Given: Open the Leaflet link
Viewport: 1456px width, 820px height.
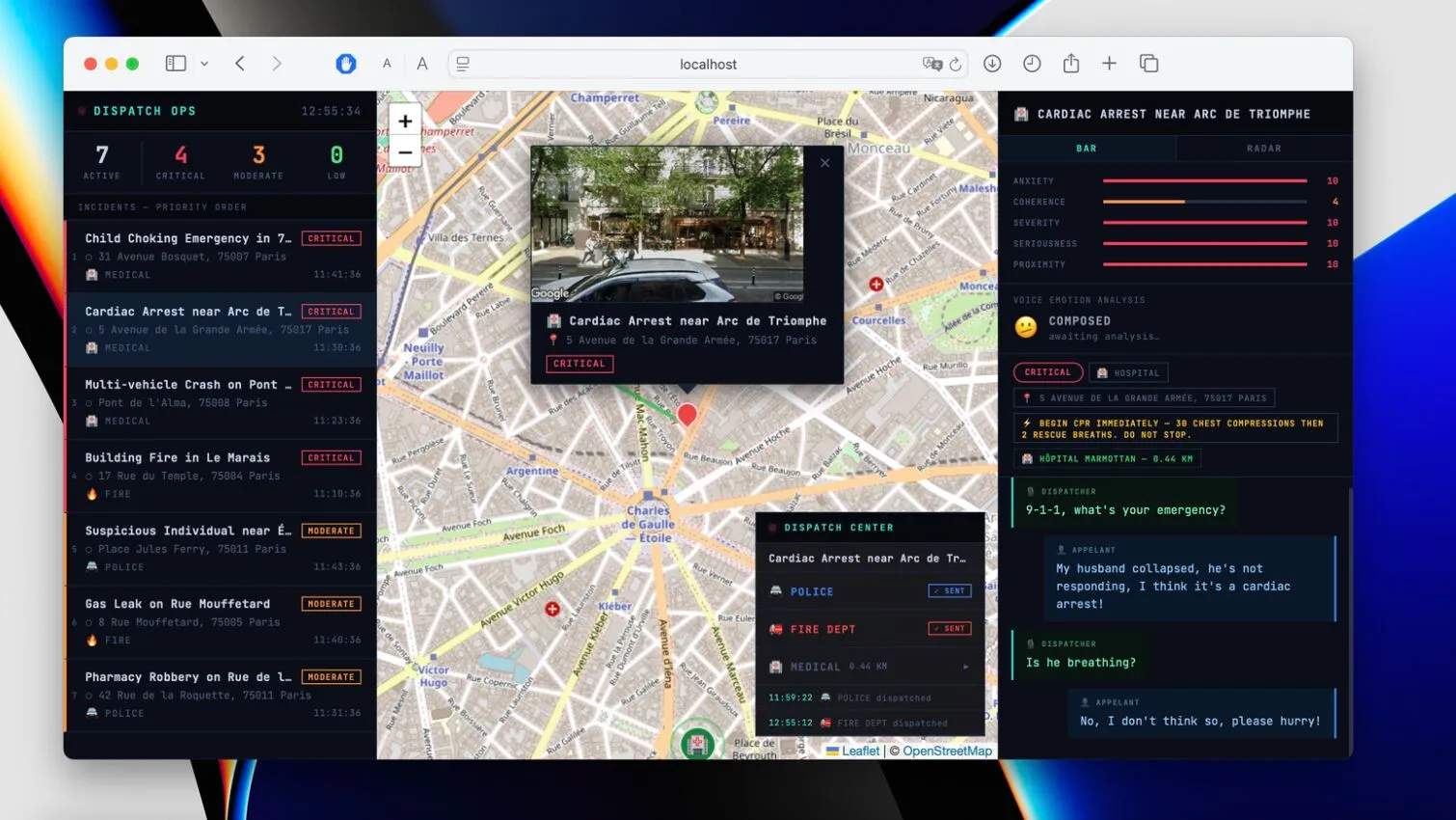Looking at the screenshot, I should [860, 751].
